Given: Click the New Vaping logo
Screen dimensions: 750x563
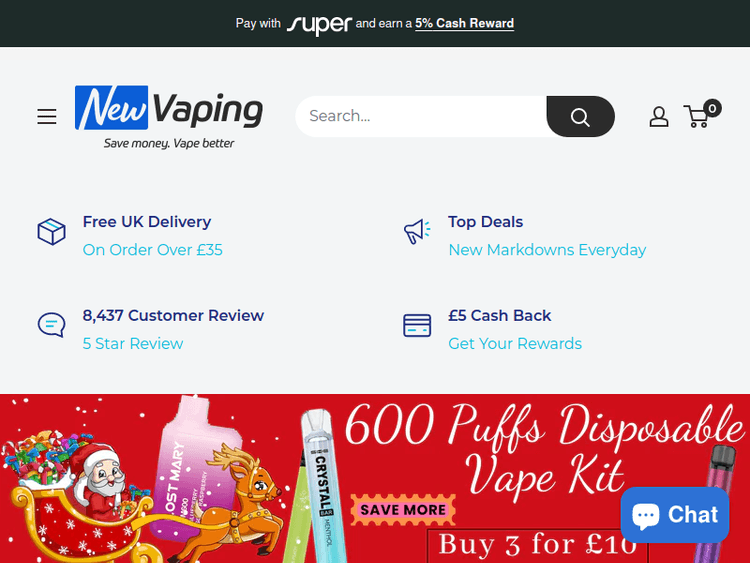Looking at the screenshot, I should pos(169,117).
